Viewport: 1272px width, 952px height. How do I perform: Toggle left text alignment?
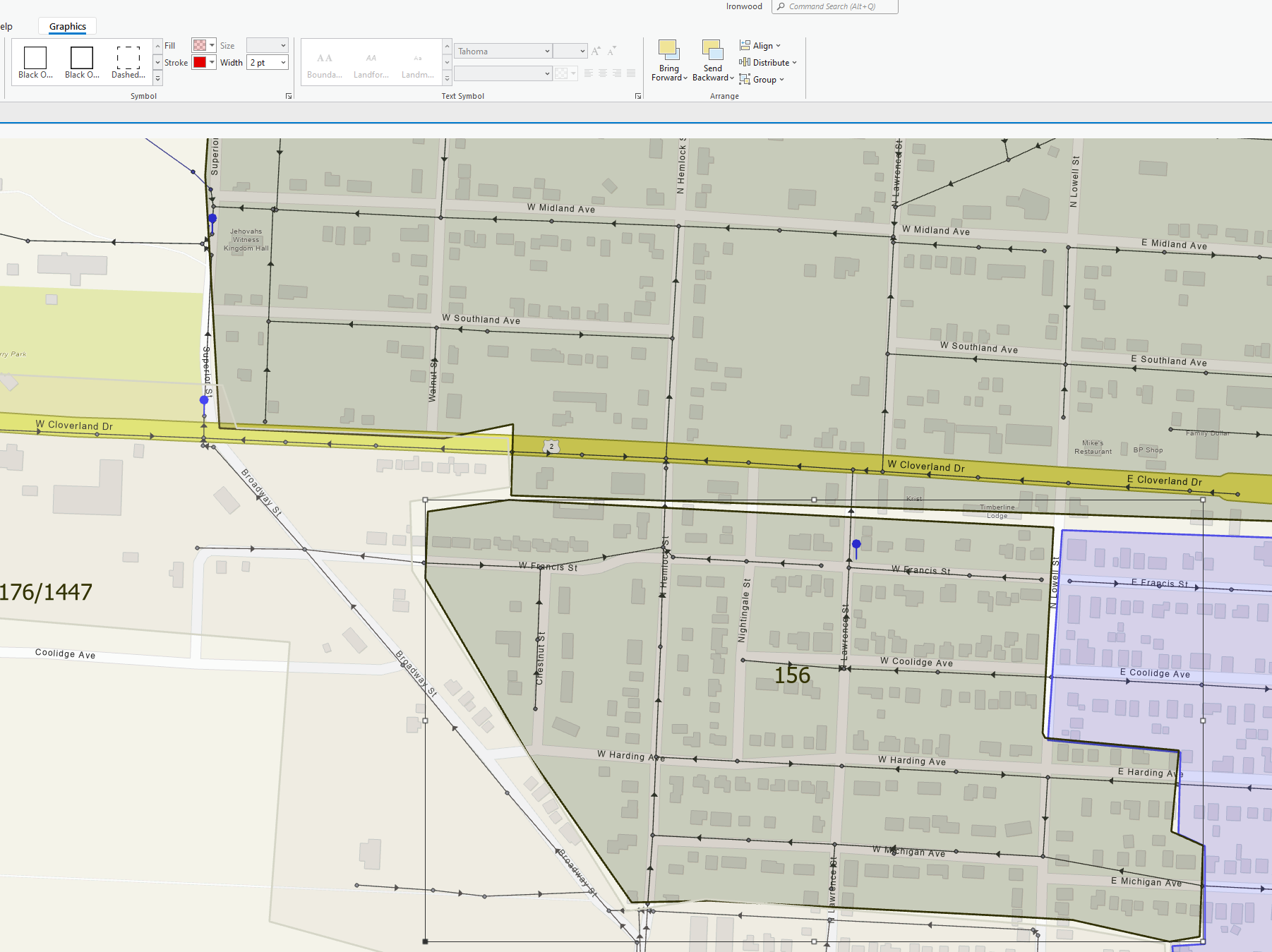[589, 73]
